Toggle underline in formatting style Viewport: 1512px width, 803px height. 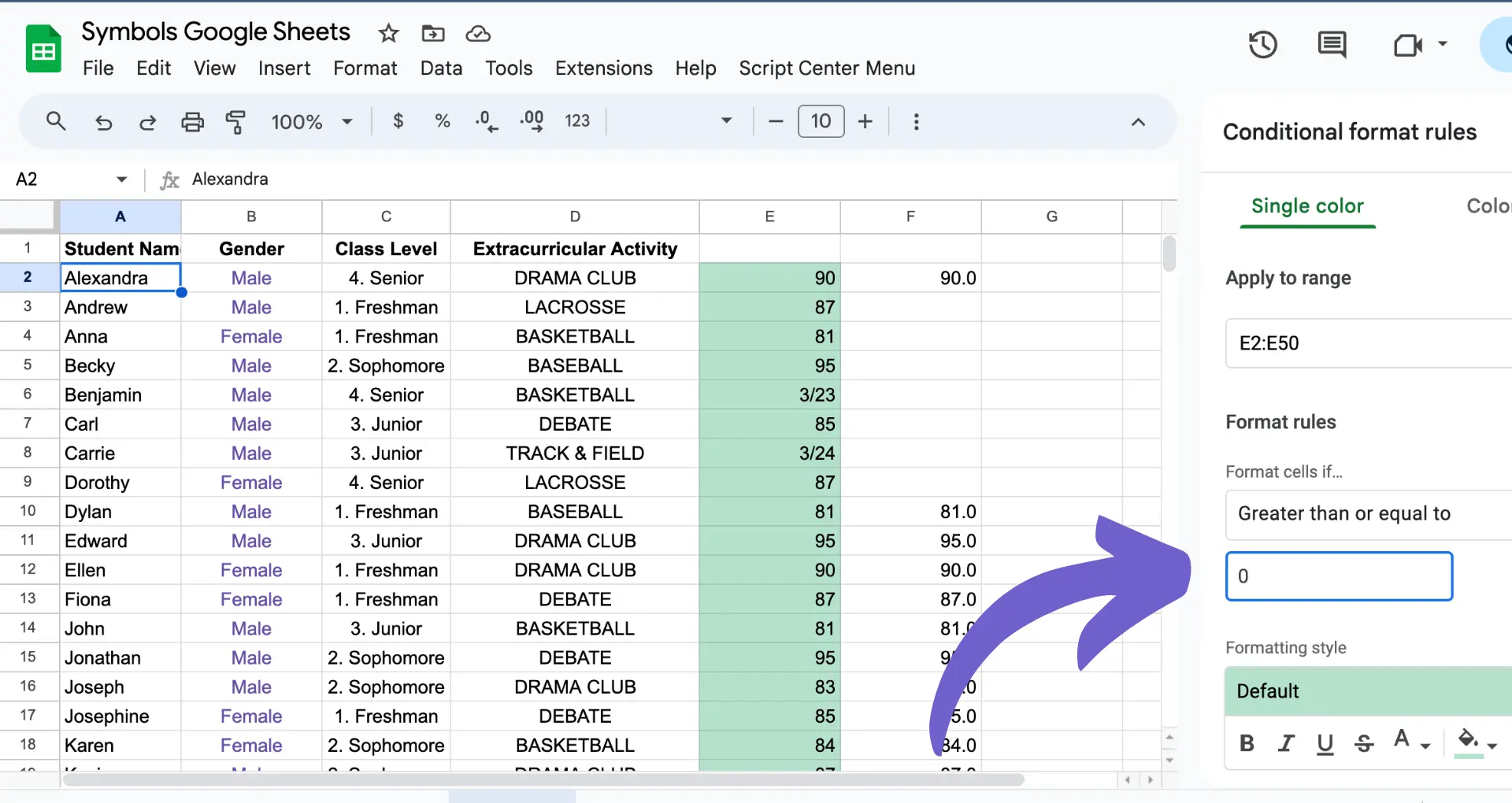pos(1325,744)
